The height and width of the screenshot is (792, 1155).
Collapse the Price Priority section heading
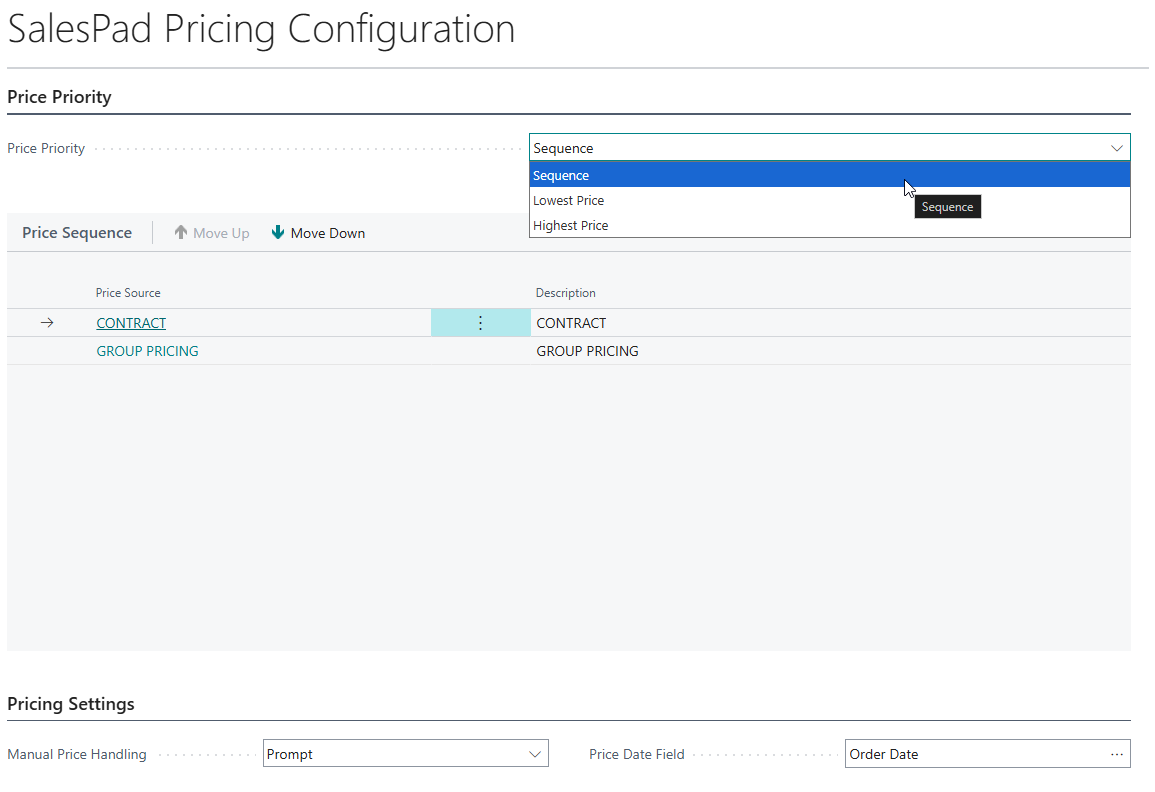tap(59, 97)
